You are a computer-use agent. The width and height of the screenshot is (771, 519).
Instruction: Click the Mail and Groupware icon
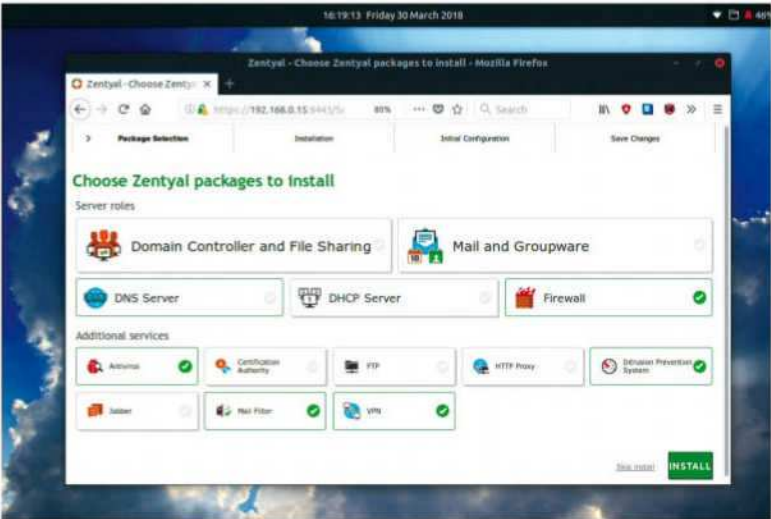tap(425, 246)
